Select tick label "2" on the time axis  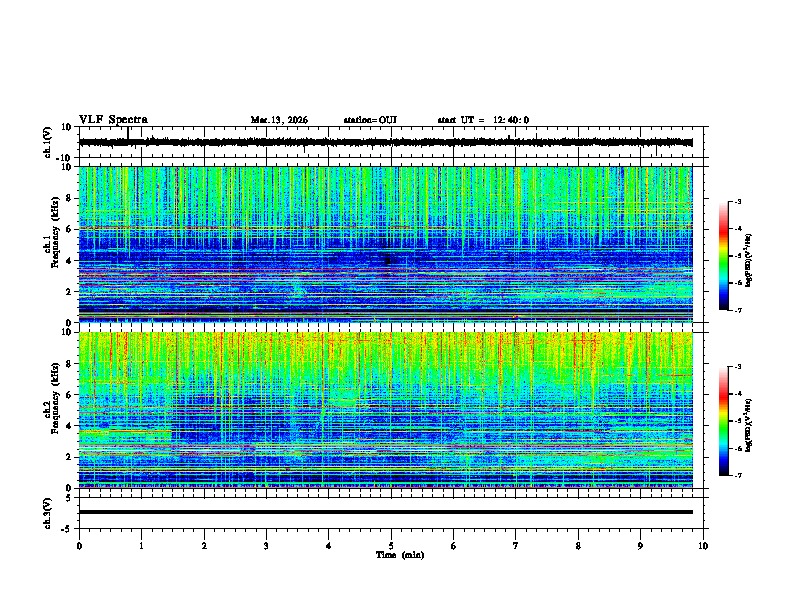204,546
